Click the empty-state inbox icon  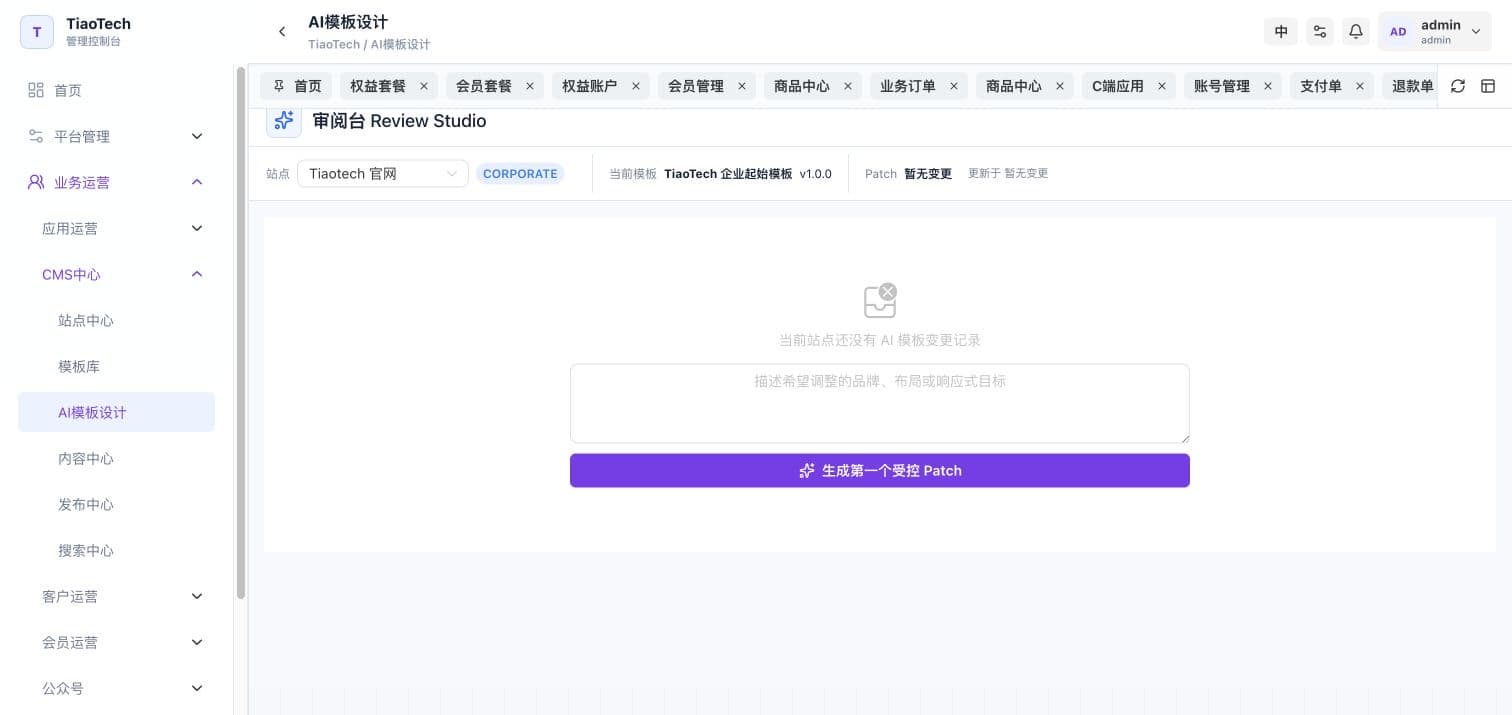click(880, 301)
